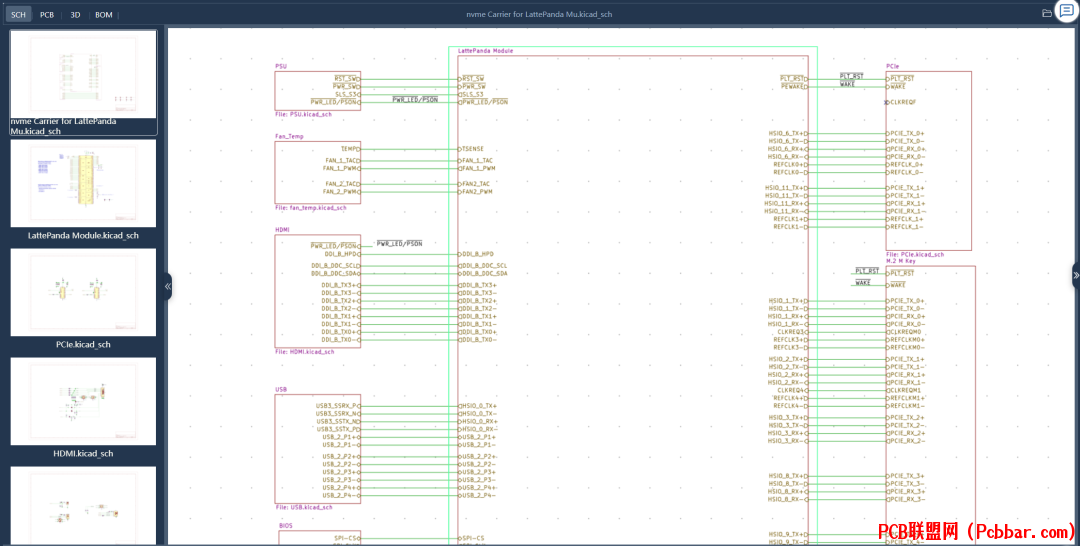Switch to the BOM tab
1080x546 pixels.
point(104,14)
